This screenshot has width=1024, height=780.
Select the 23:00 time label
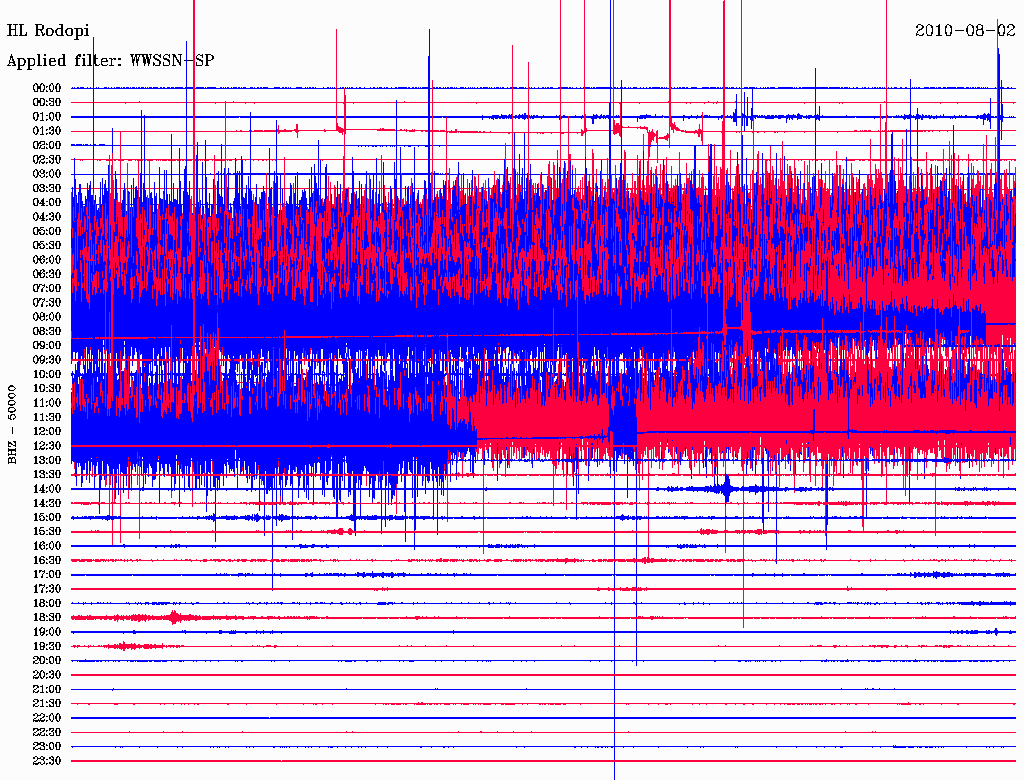pyautogui.click(x=47, y=747)
